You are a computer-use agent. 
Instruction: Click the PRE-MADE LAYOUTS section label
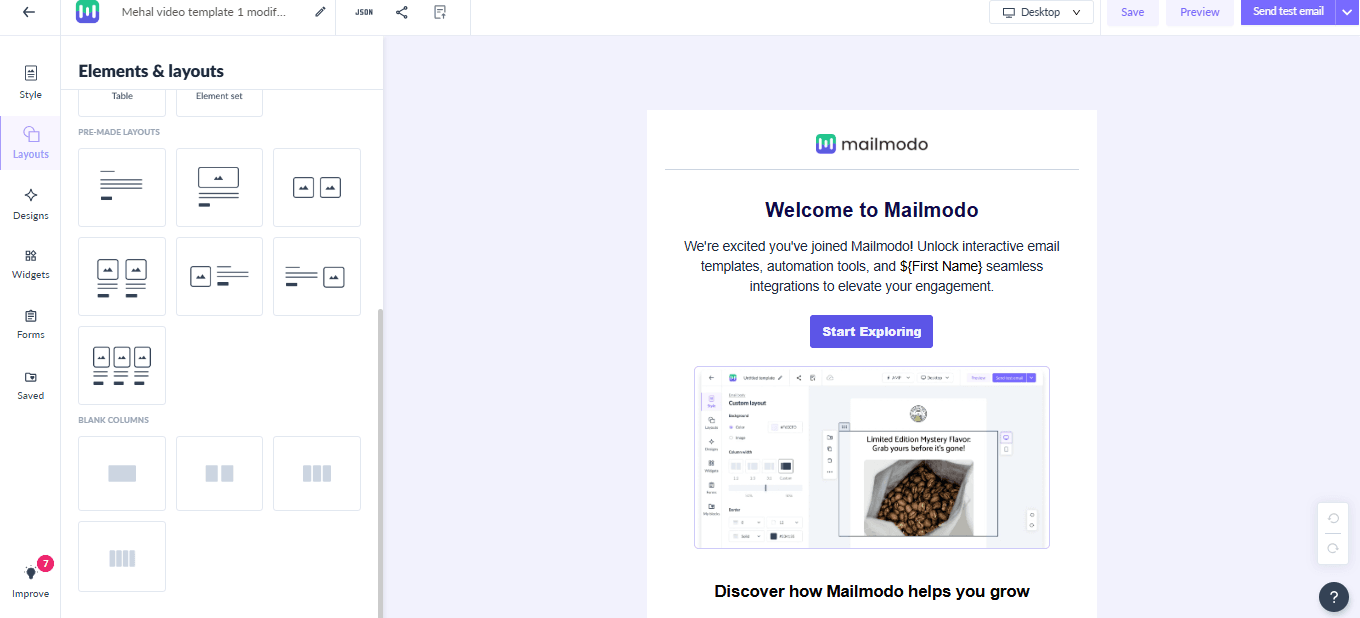119,132
